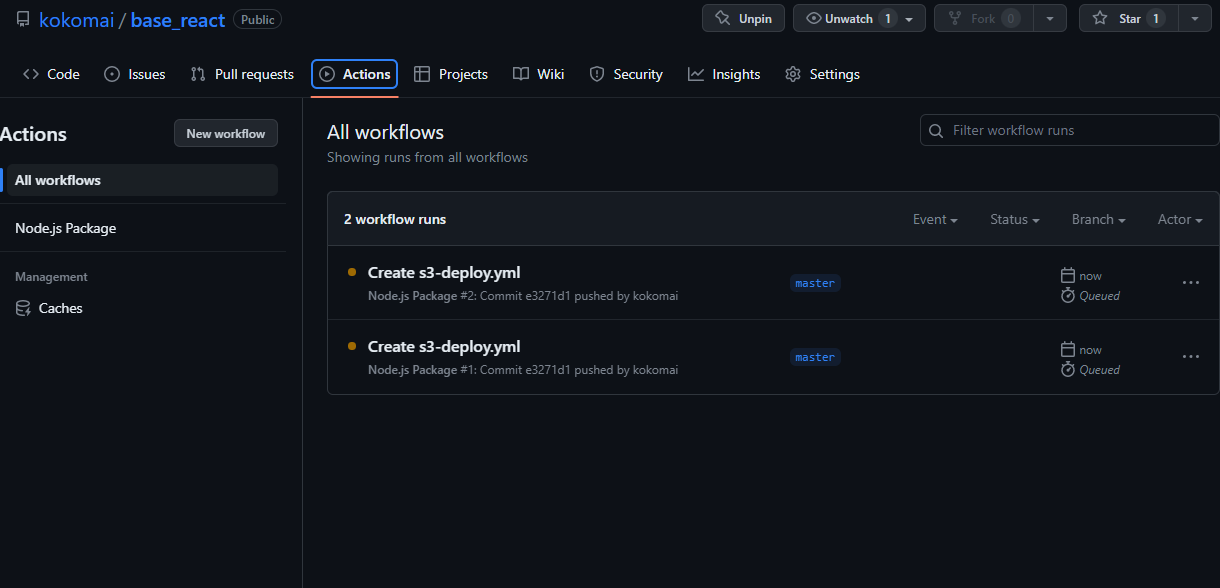This screenshot has width=1220, height=588.
Task: Open the Security tab
Action: pyautogui.click(x=626, y=74)
